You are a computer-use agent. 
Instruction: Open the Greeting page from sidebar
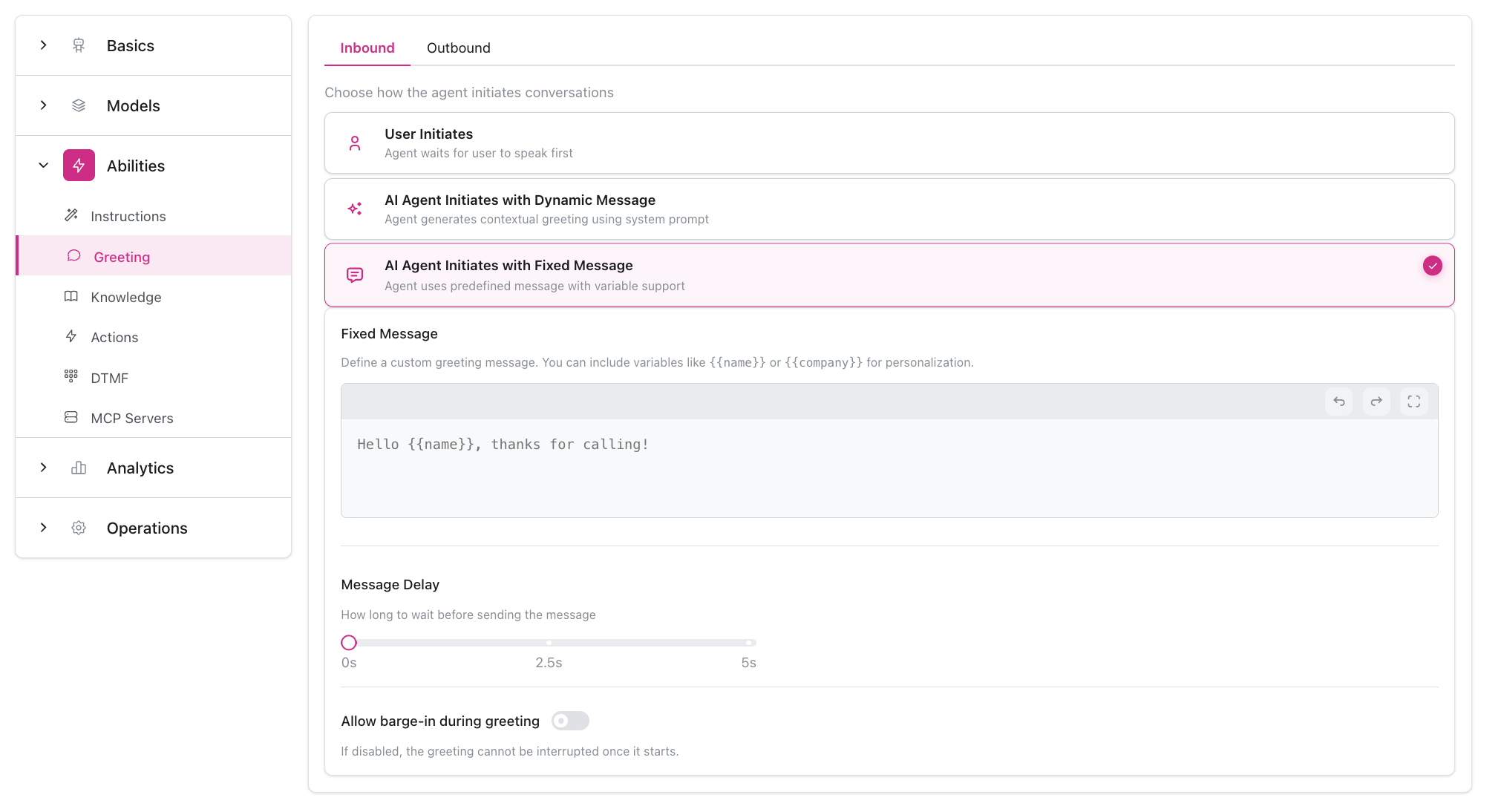pos(122,256)
